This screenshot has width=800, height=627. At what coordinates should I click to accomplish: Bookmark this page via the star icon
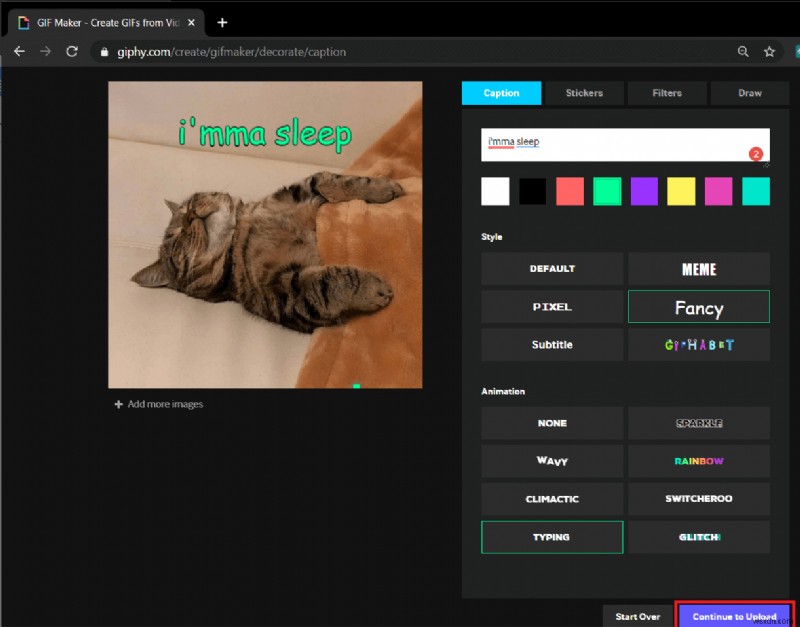(x=770, y=51)
